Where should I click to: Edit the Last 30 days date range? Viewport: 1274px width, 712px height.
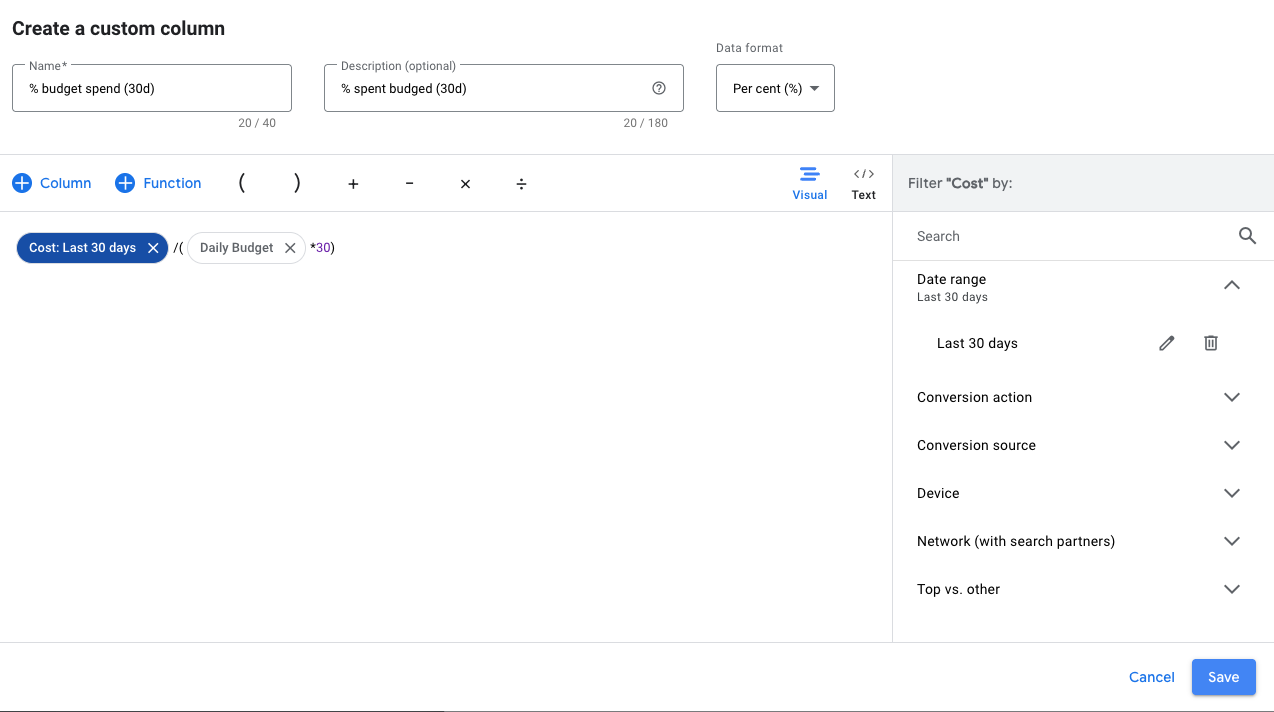coord(1167,343)
